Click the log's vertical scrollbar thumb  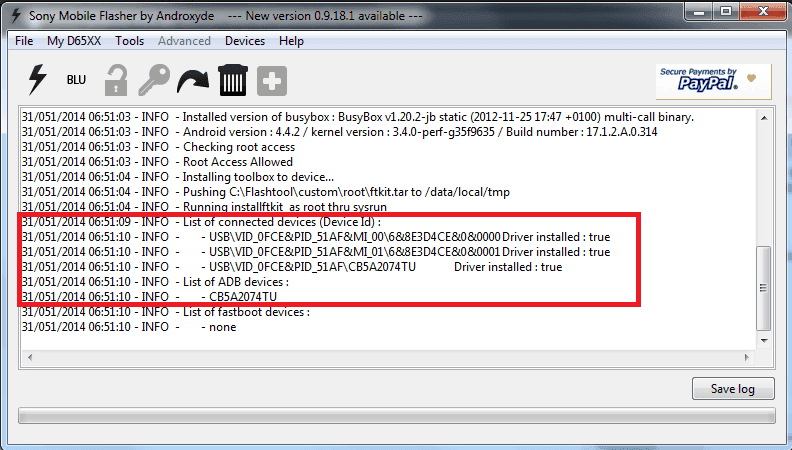pos(764,288)
